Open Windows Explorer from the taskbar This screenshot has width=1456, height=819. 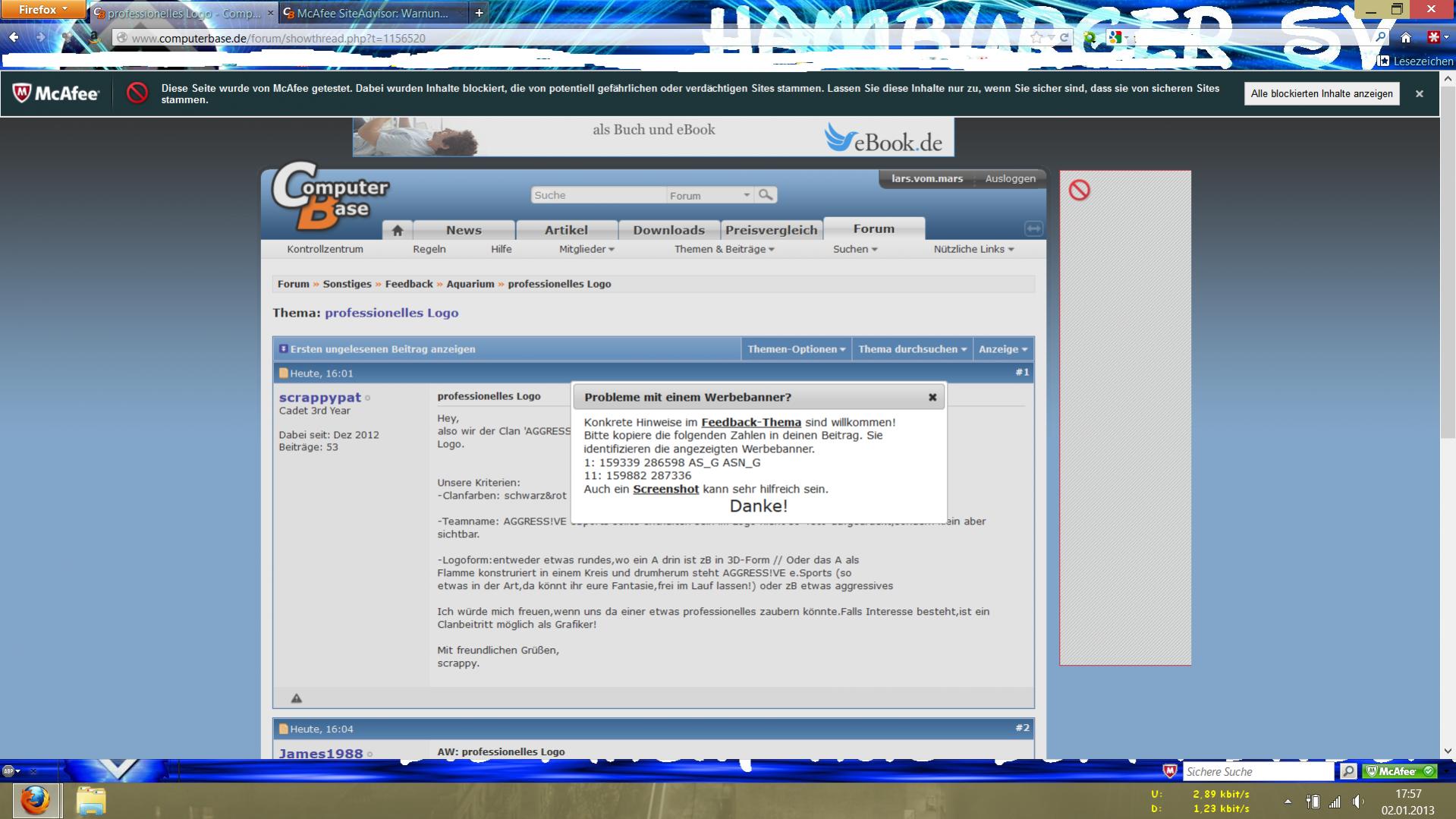[x=91, y=800]
